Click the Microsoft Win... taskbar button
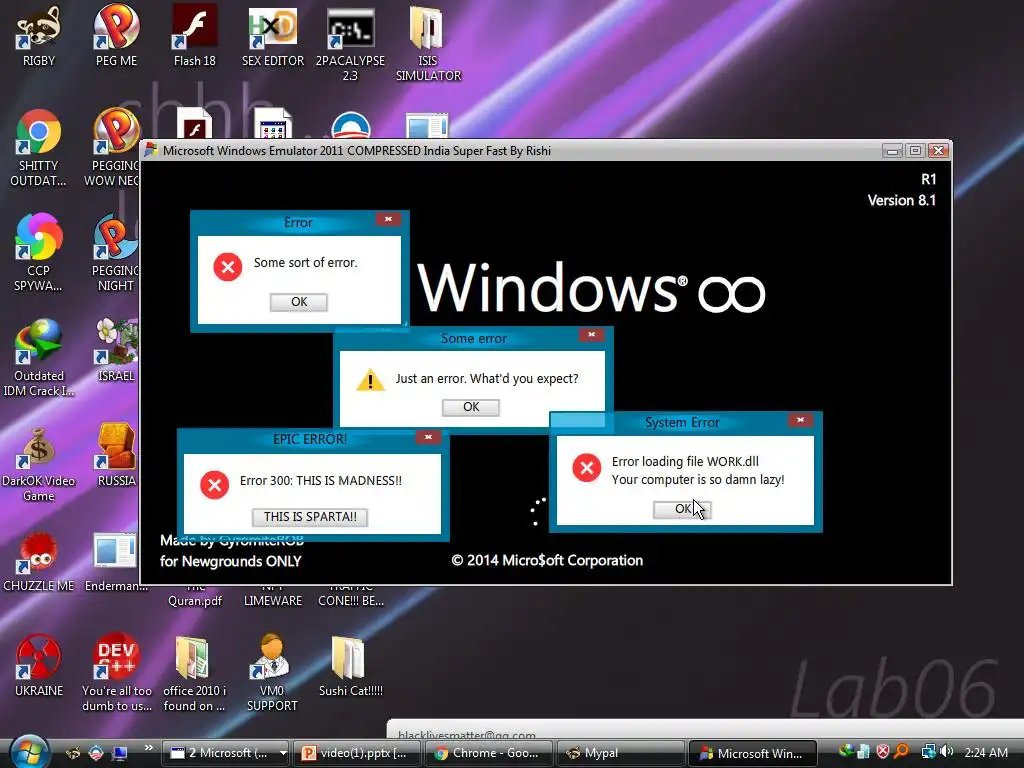Image resolution: width=1024 pixels, height=768 pixels. (x=752, y=753)
